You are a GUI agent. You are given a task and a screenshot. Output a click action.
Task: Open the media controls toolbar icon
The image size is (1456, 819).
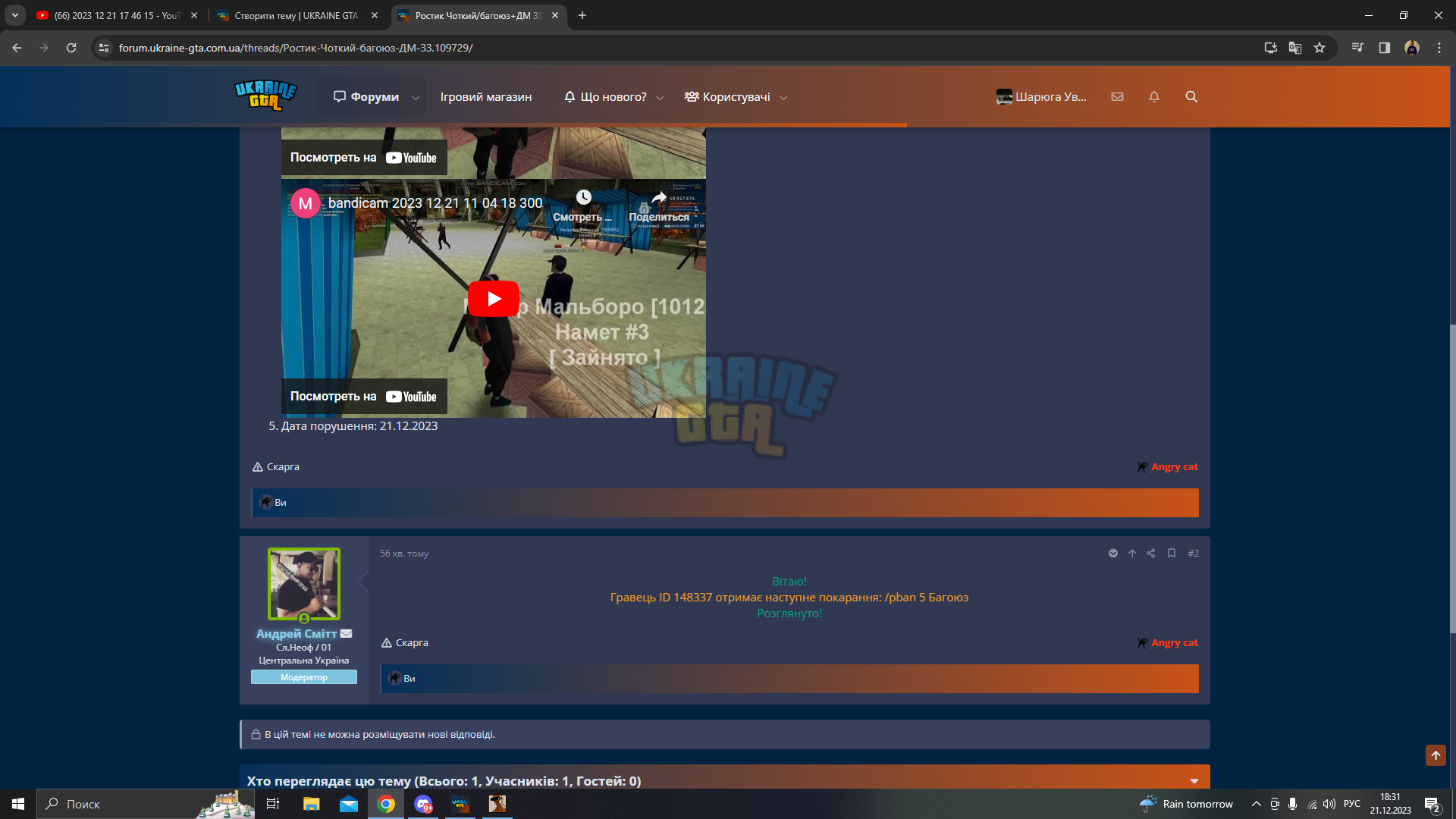click(x=1357, y=48)
